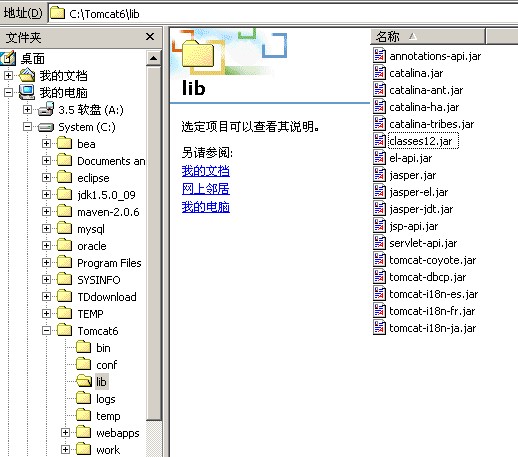Click the catalina.jar file icon

coord(379,73)
